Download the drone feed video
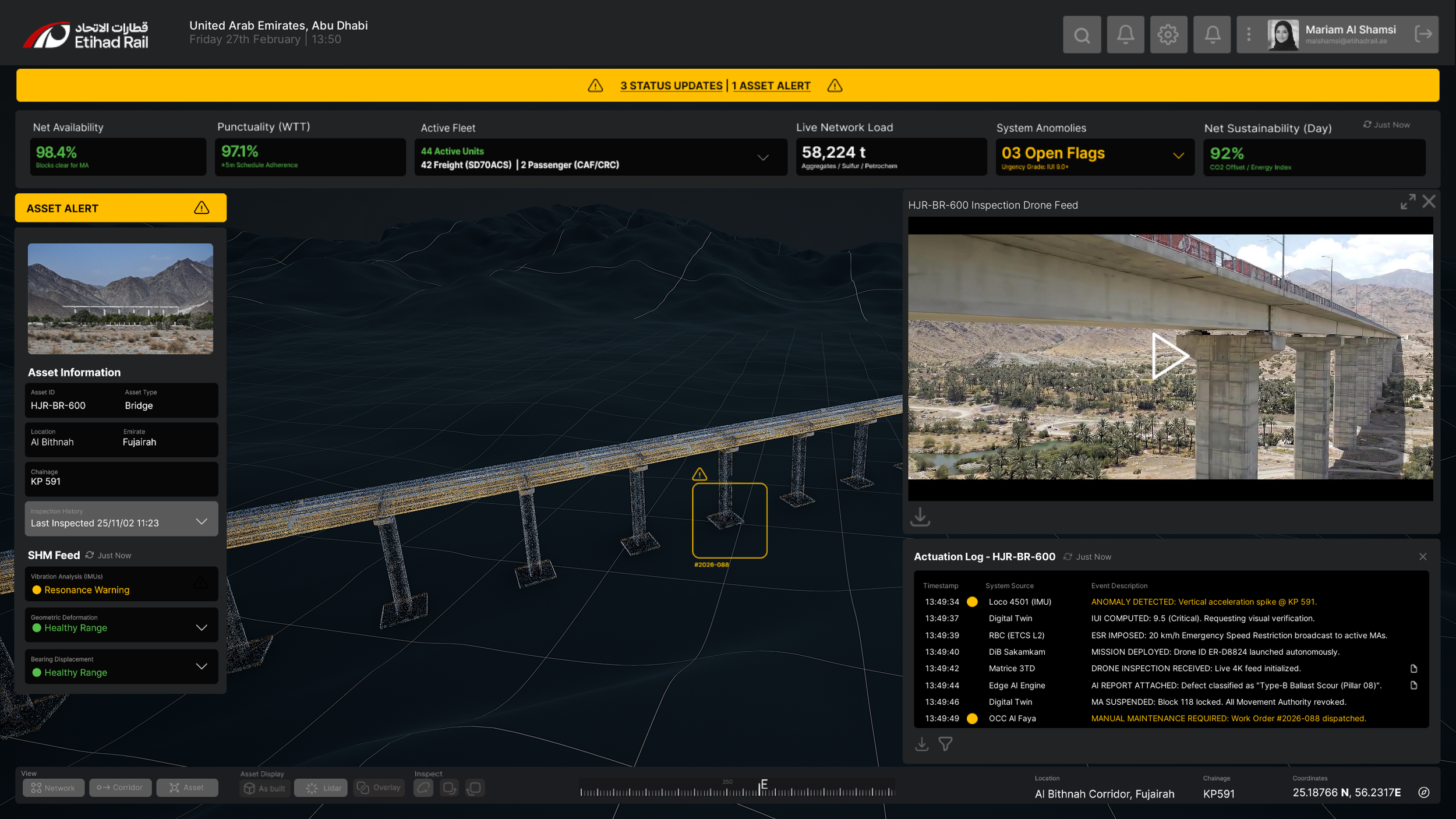Image resolution: width=1456 pixels, height=819 pixels. (920, 516)
